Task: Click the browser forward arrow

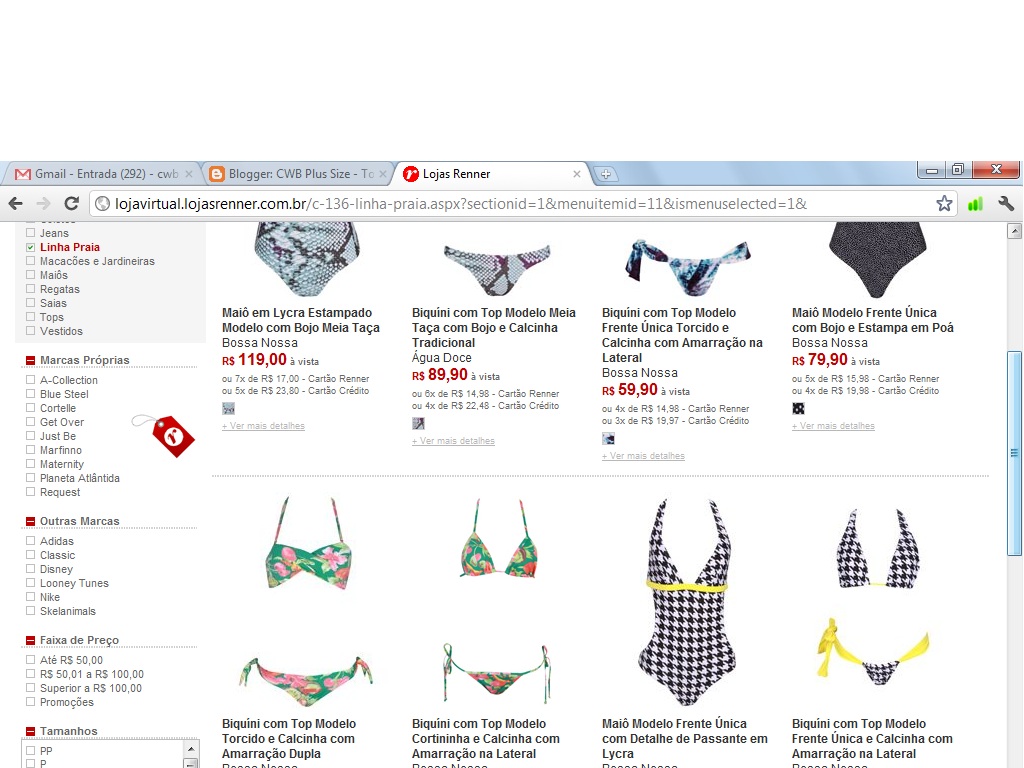Action: 44,204
